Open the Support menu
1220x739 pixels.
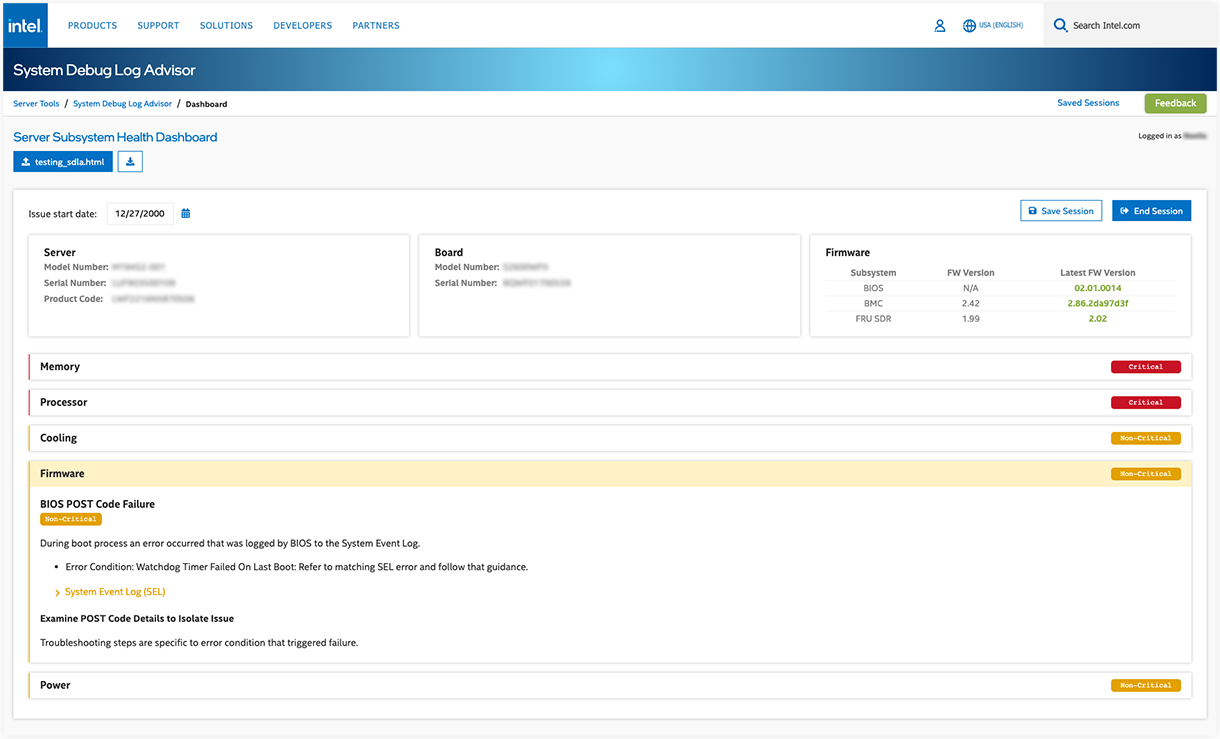(158, 26)
